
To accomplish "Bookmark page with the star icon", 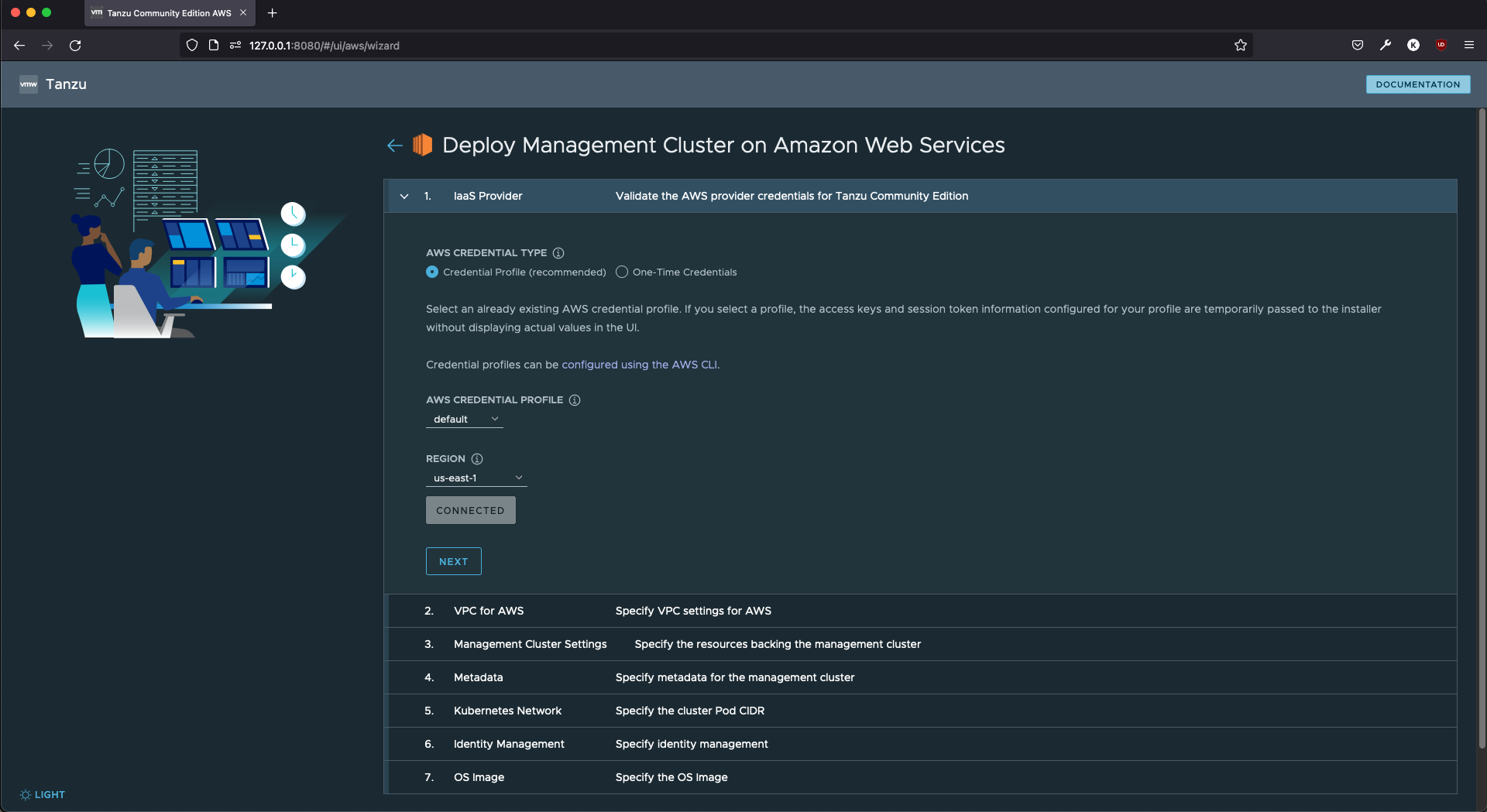I will [1241, 46].
